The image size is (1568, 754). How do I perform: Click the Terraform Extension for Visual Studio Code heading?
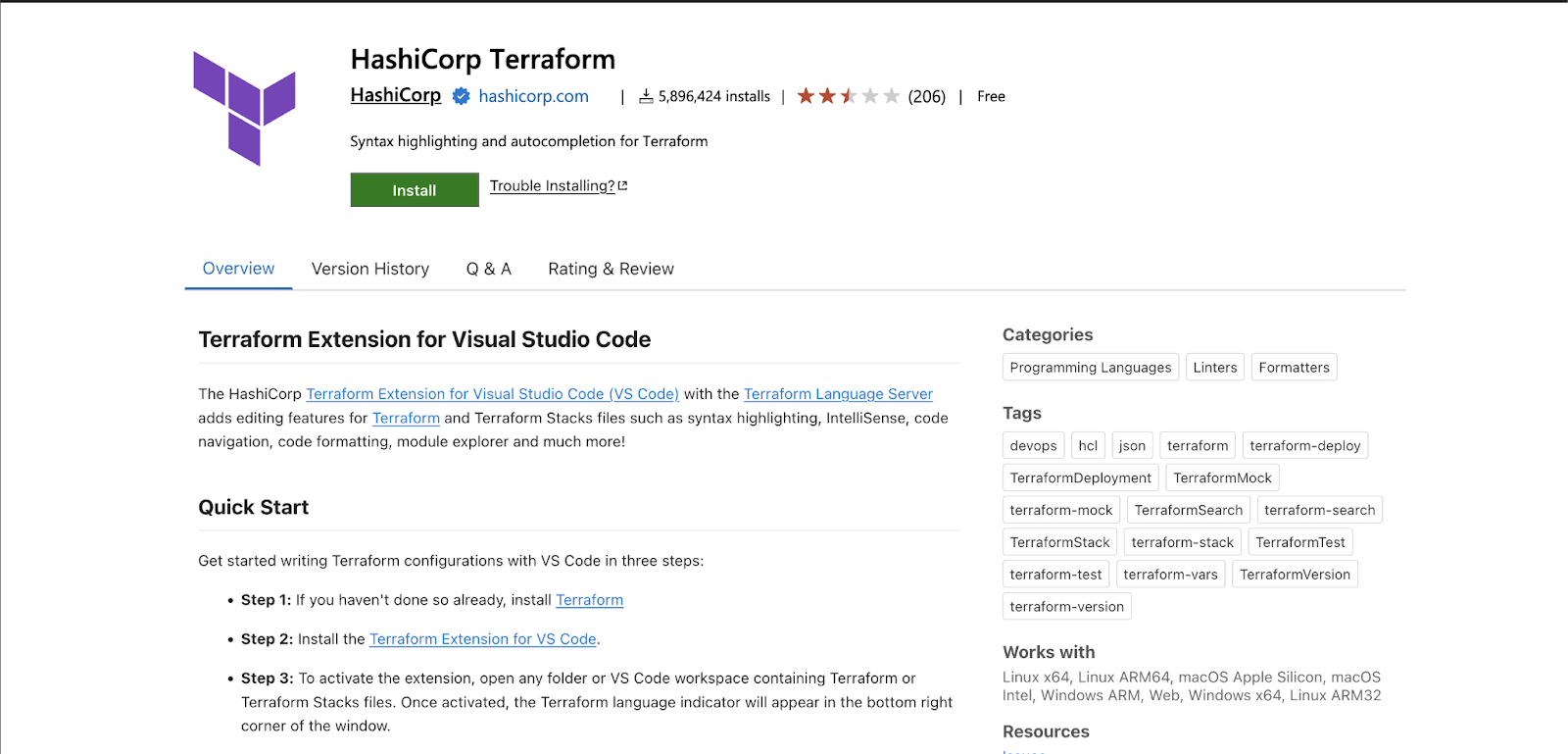424,339
